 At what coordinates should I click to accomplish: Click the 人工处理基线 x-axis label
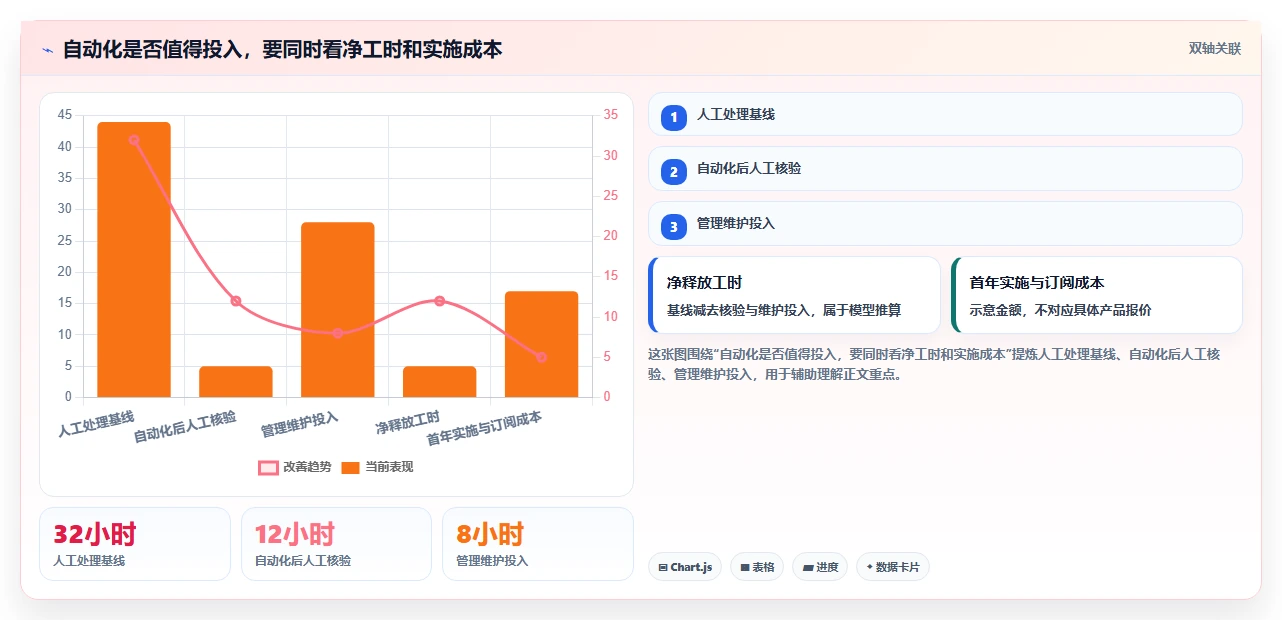(96, 424)
